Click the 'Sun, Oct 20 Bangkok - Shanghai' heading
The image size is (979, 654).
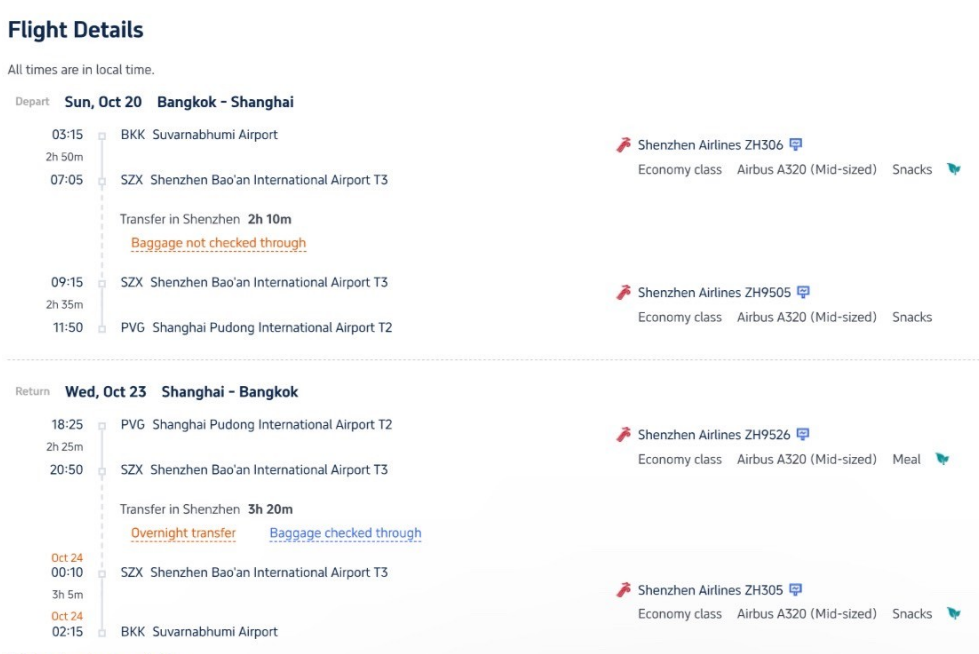(x=179, y=102)
